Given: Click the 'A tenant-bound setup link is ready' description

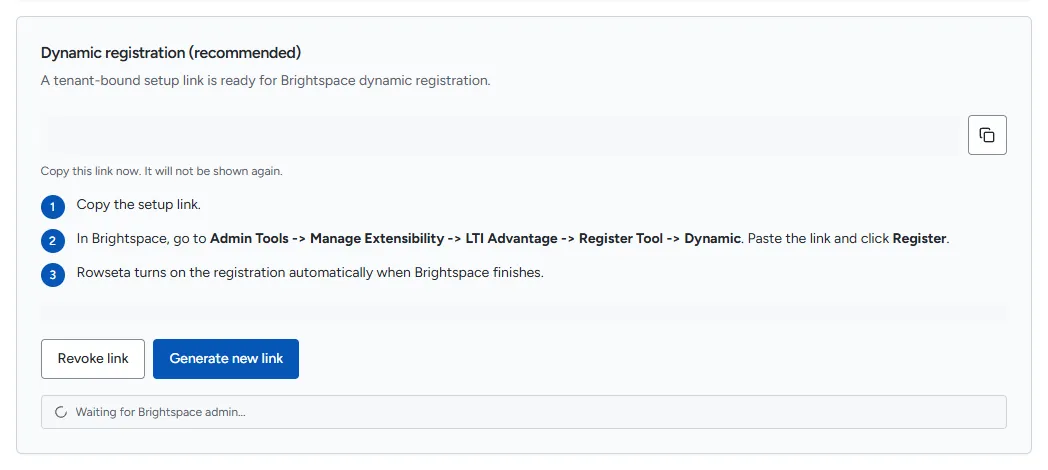Looking at the screenshot, I should (x=265, y=81).
